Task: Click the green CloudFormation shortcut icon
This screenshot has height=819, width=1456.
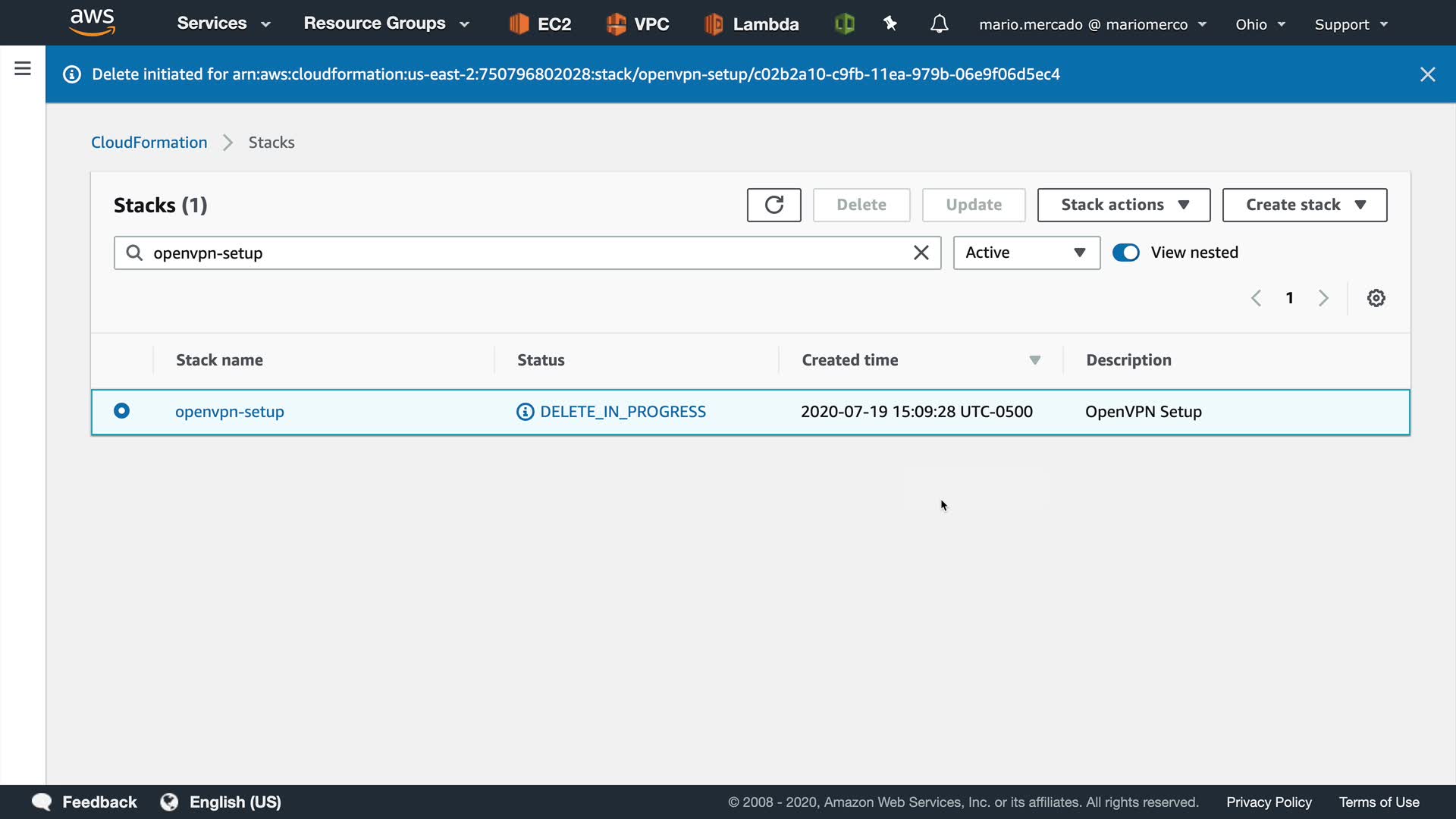Action: tap(844, 24)
